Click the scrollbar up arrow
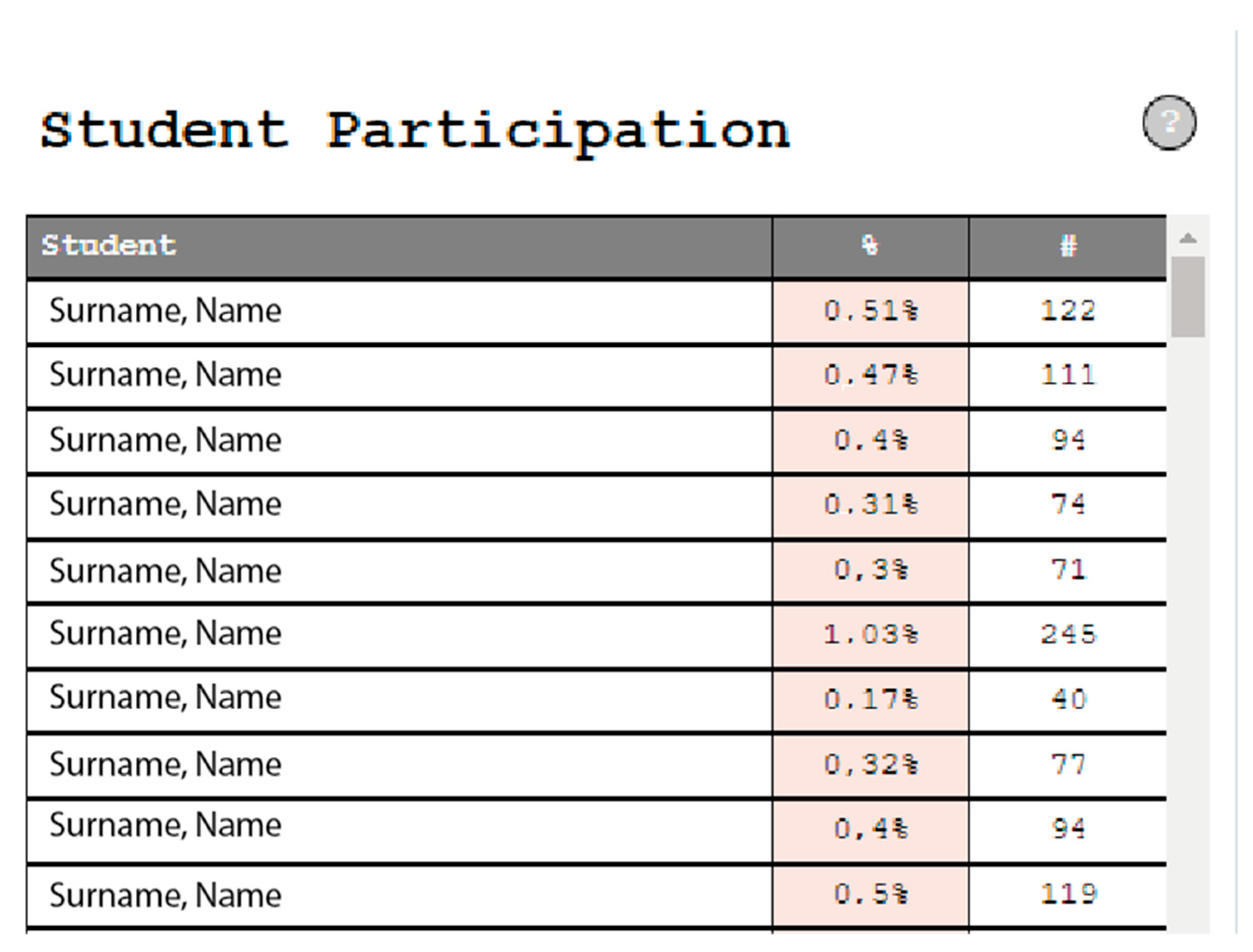 (x=1188, y=239)
